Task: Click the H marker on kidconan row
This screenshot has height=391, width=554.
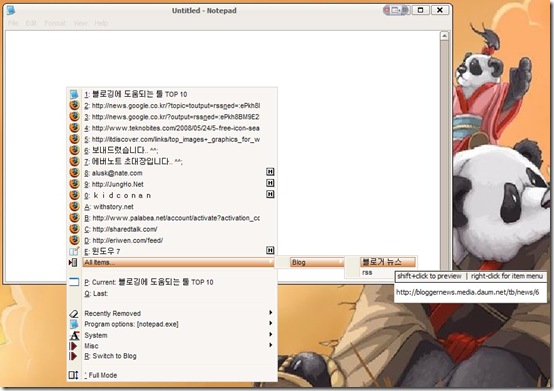Action: click(270, 195)
